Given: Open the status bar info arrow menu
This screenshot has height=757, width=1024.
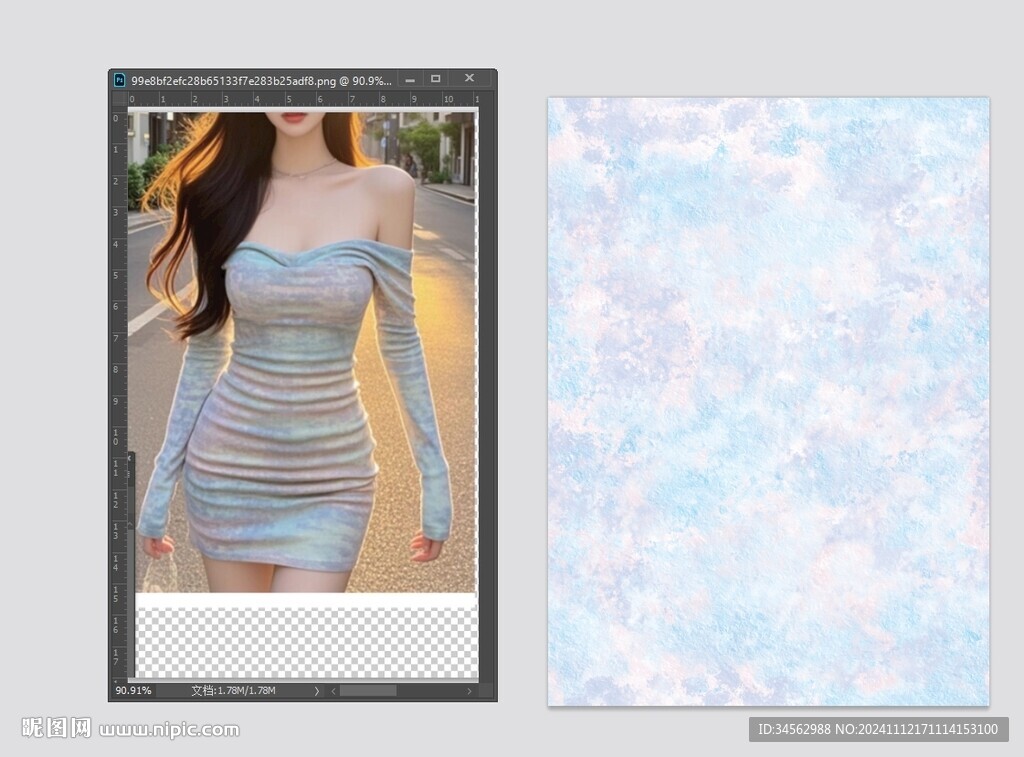Looking at the screenshot, I should 317,691.
